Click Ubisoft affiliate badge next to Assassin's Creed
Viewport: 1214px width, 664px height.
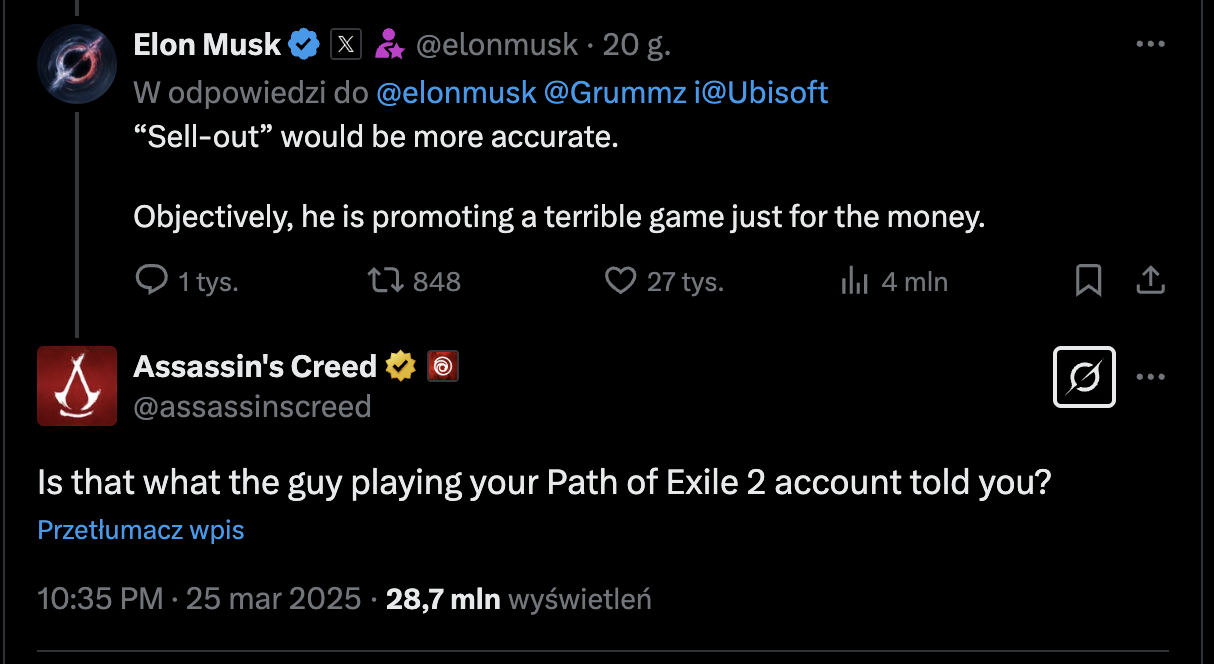[442, 367]
